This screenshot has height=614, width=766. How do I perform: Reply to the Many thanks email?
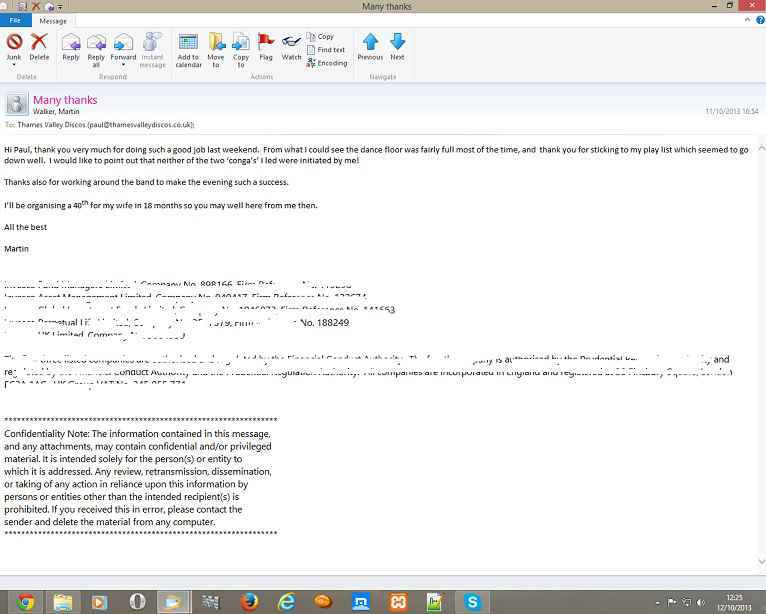tap(71, 42)
